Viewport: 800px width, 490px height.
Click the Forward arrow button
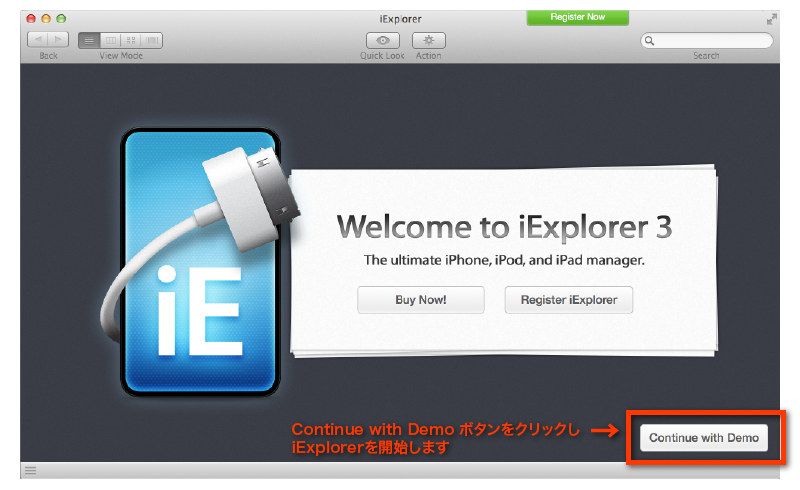58,40
